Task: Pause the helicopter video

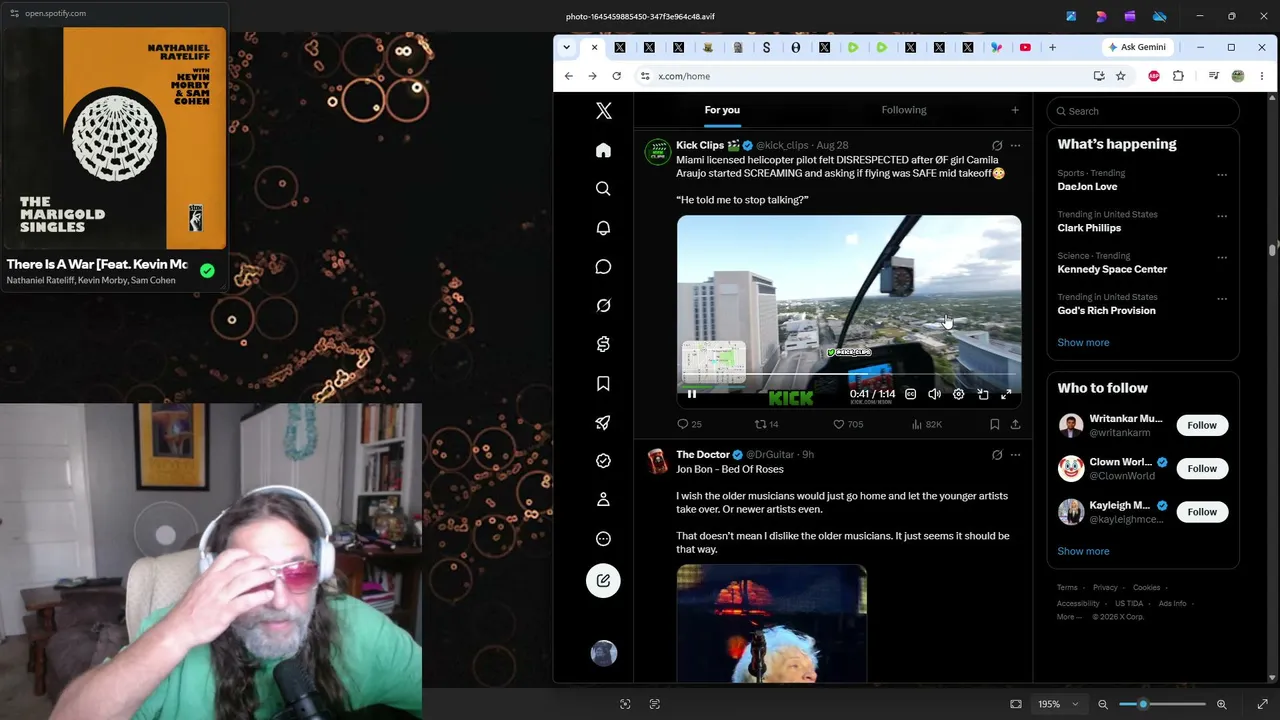Action: pyautogui.click(x=691, y=394)
